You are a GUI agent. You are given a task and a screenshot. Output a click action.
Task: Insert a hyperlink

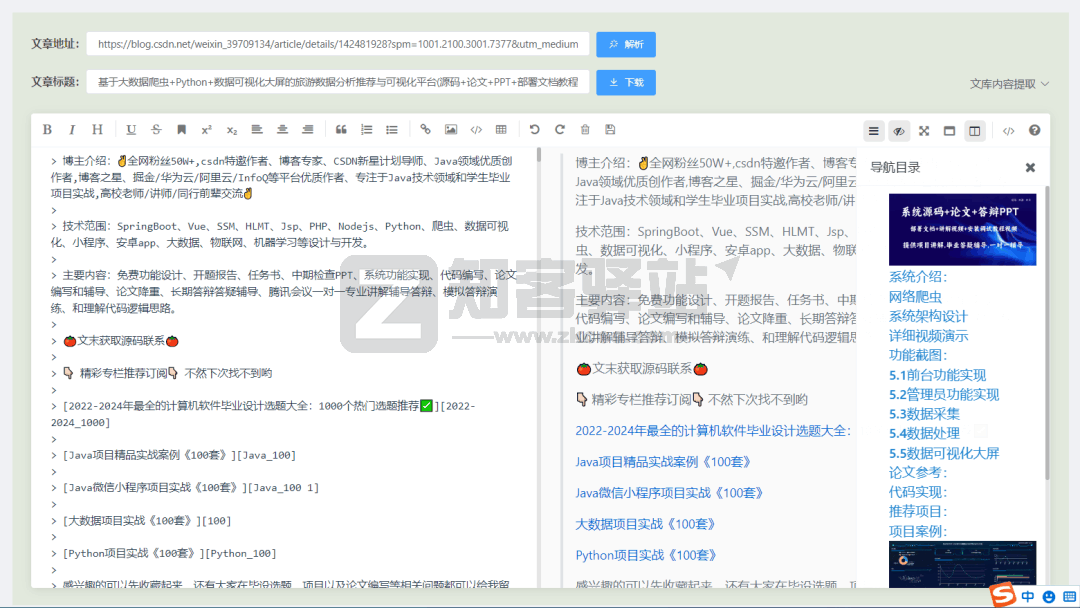pyautogui.click(x=425, y=129)
